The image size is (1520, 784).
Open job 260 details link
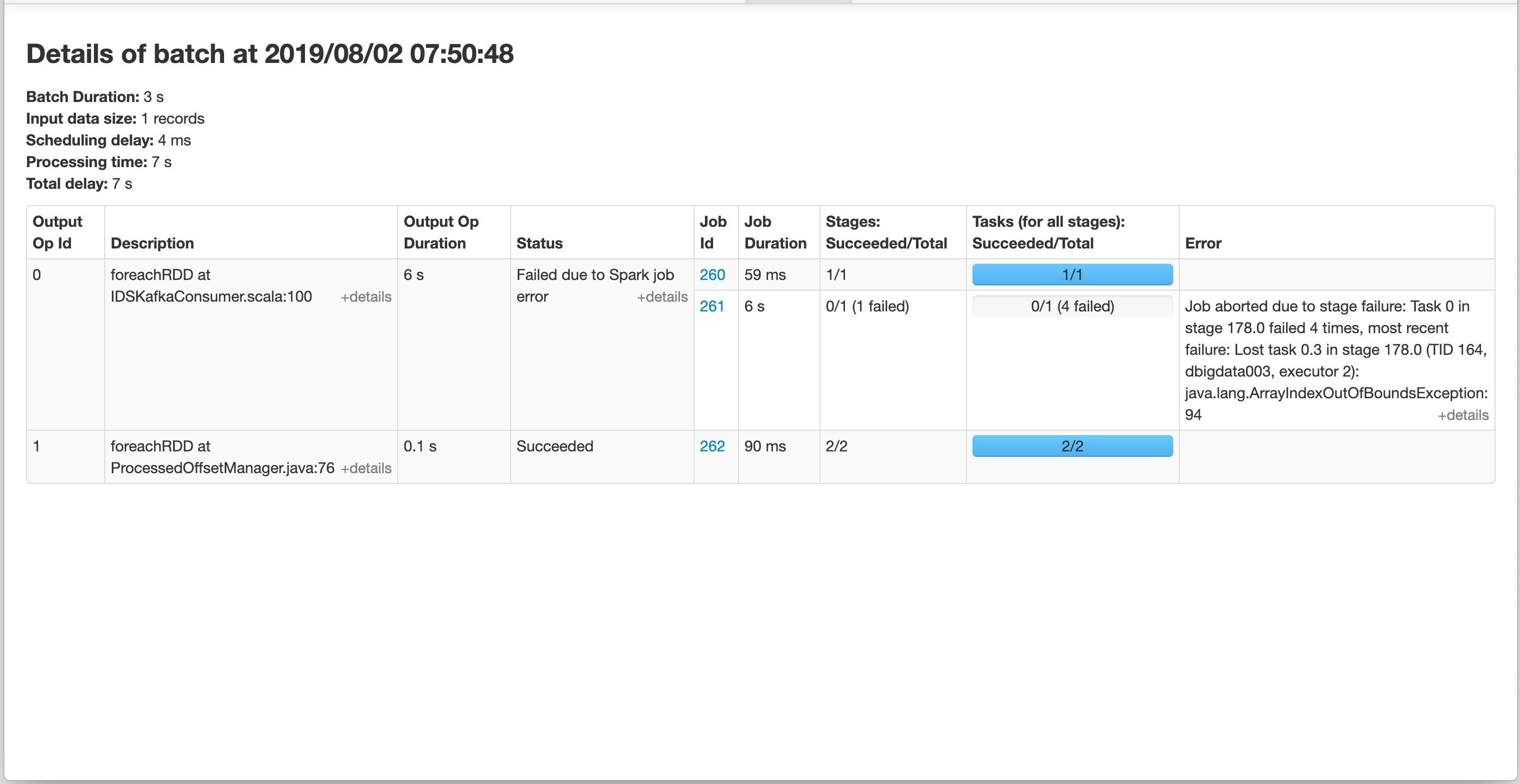tap(712, 275)
